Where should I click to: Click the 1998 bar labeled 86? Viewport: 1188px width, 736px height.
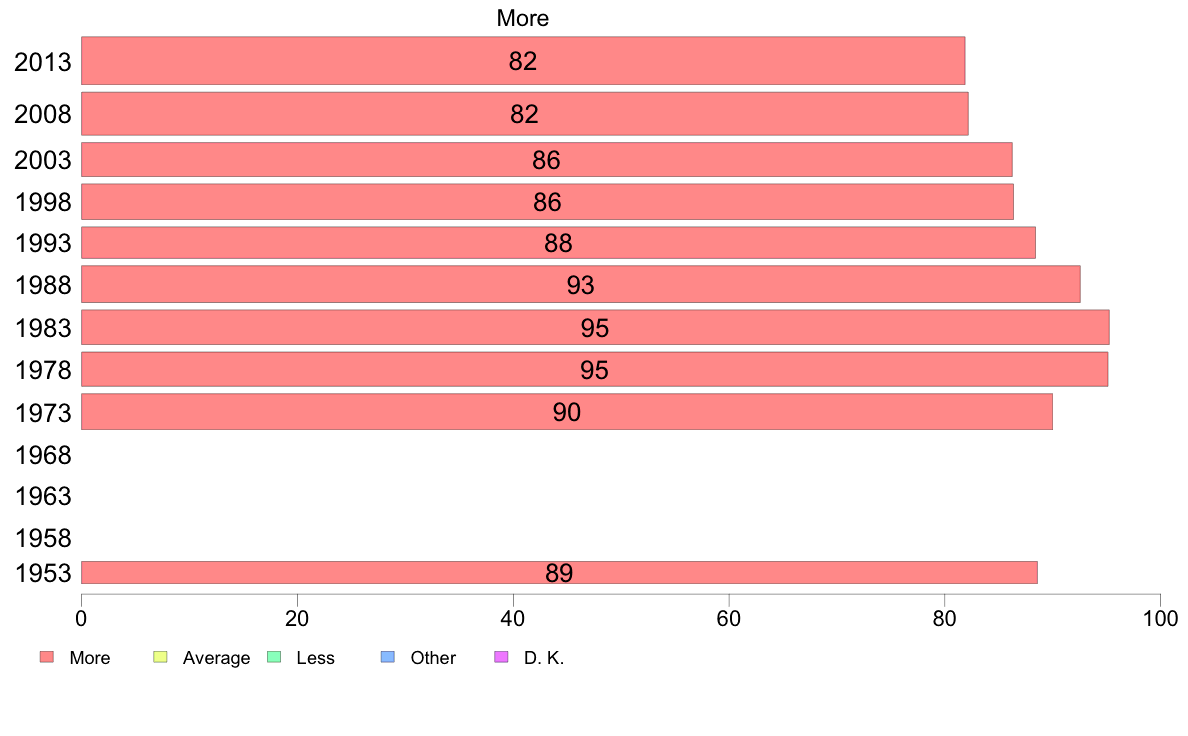click(547, 202)
